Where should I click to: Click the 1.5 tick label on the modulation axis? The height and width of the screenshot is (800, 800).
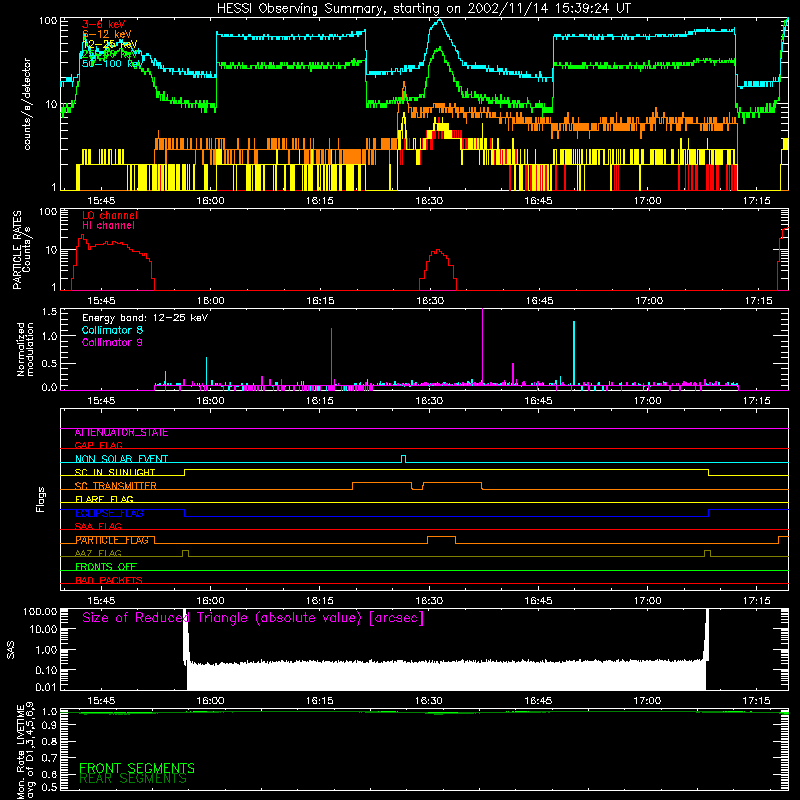pyautogui.click(x=49, y=311)
